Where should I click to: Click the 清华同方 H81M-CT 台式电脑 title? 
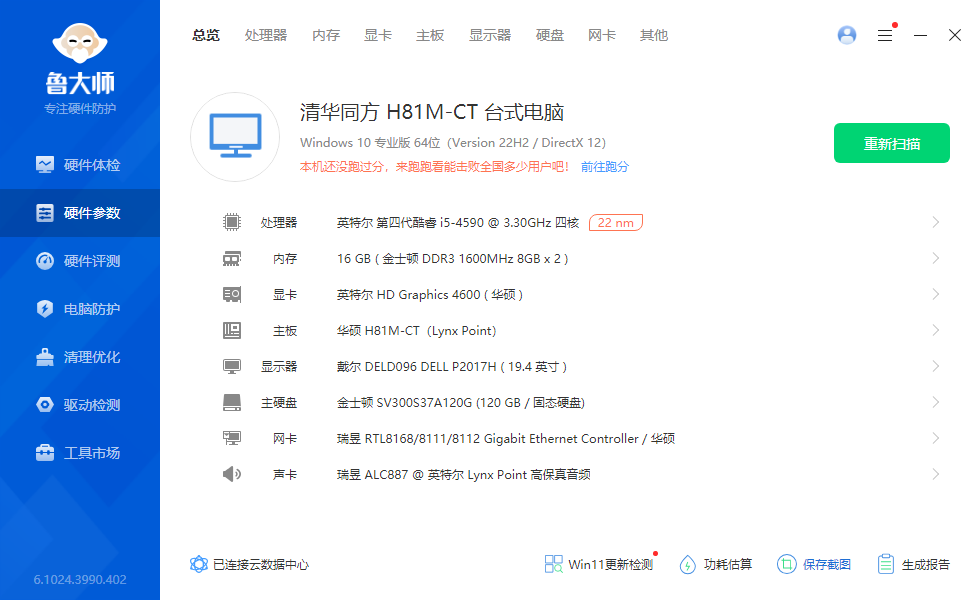coord(432,112)
